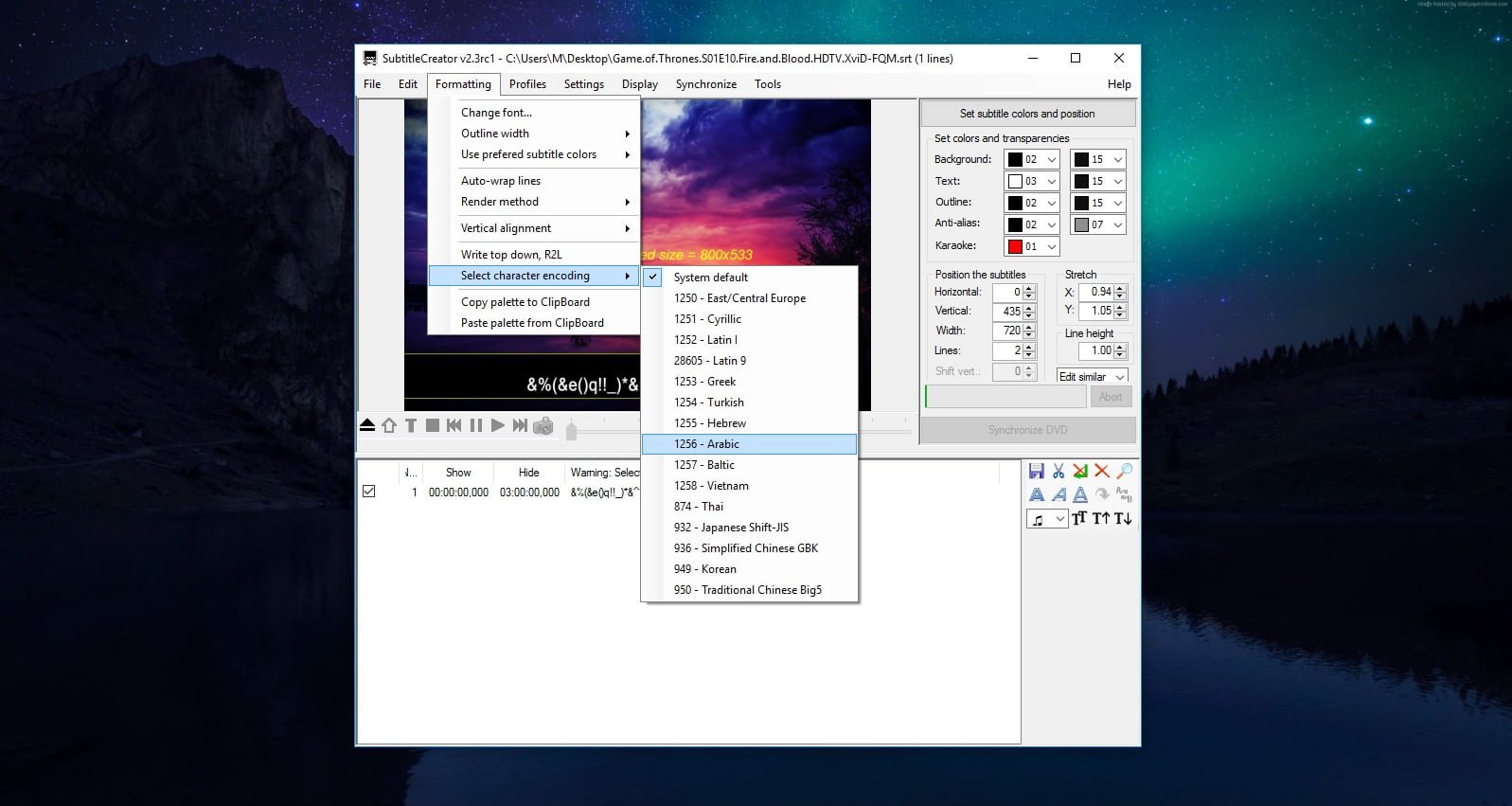Image resolution: width=1512 pixels, height=806 pixels.
Task: Uncheck the checkbox for subtitle line 1
Action: tap(369, 492)
